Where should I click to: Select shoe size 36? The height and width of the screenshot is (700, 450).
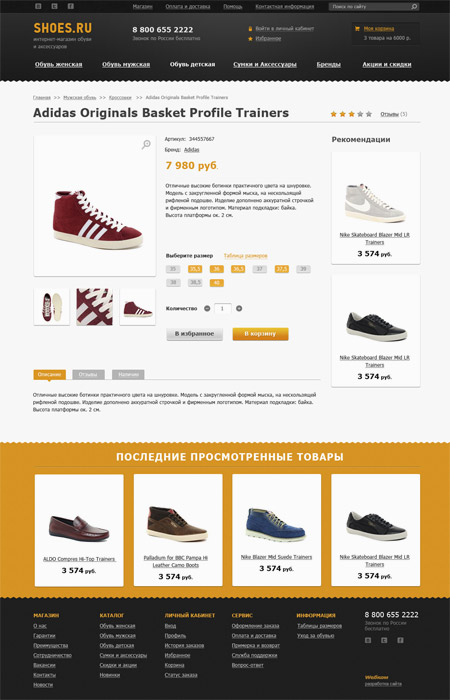coord(217,269)
